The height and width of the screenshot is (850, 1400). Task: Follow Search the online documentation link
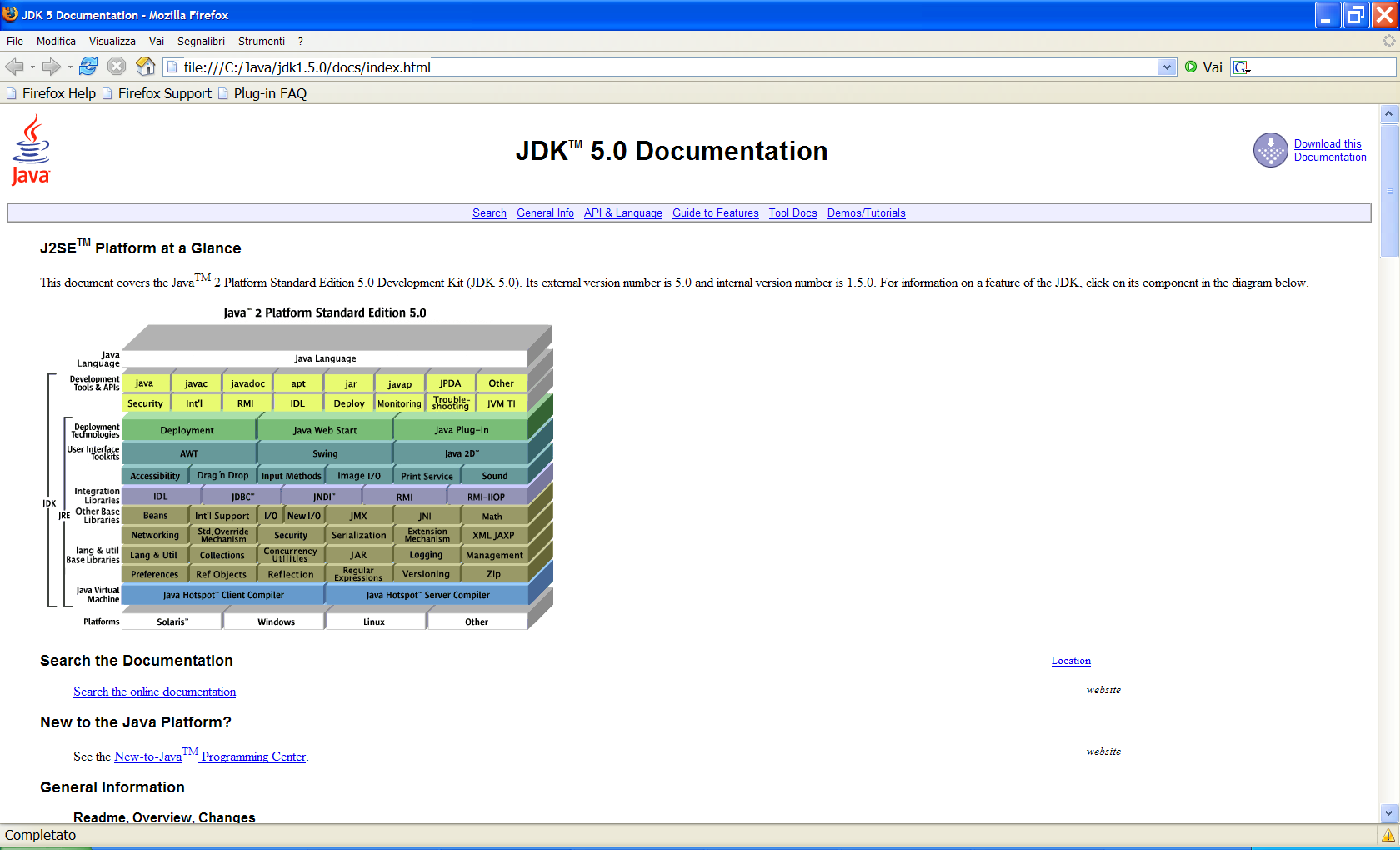point(154,692)
